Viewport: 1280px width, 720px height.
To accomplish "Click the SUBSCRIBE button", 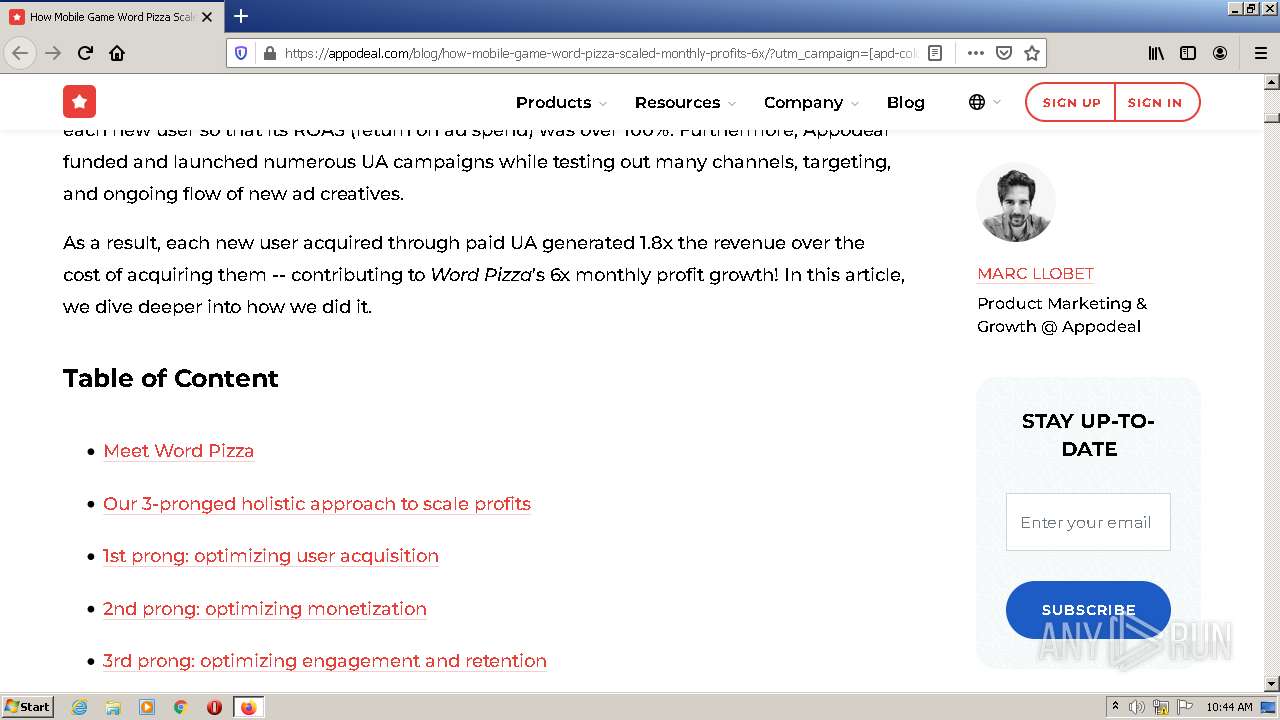I will pos(1088,610).
